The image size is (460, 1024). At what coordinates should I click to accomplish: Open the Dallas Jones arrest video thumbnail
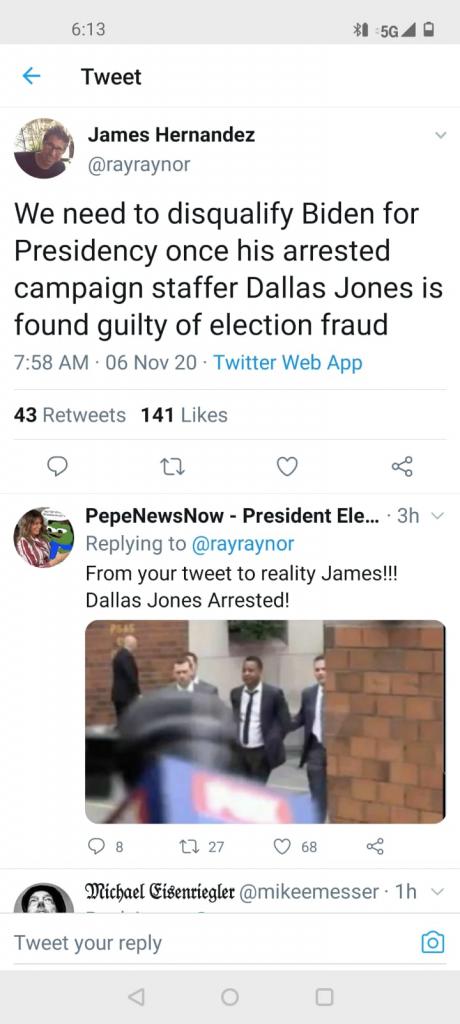[265, 722]
